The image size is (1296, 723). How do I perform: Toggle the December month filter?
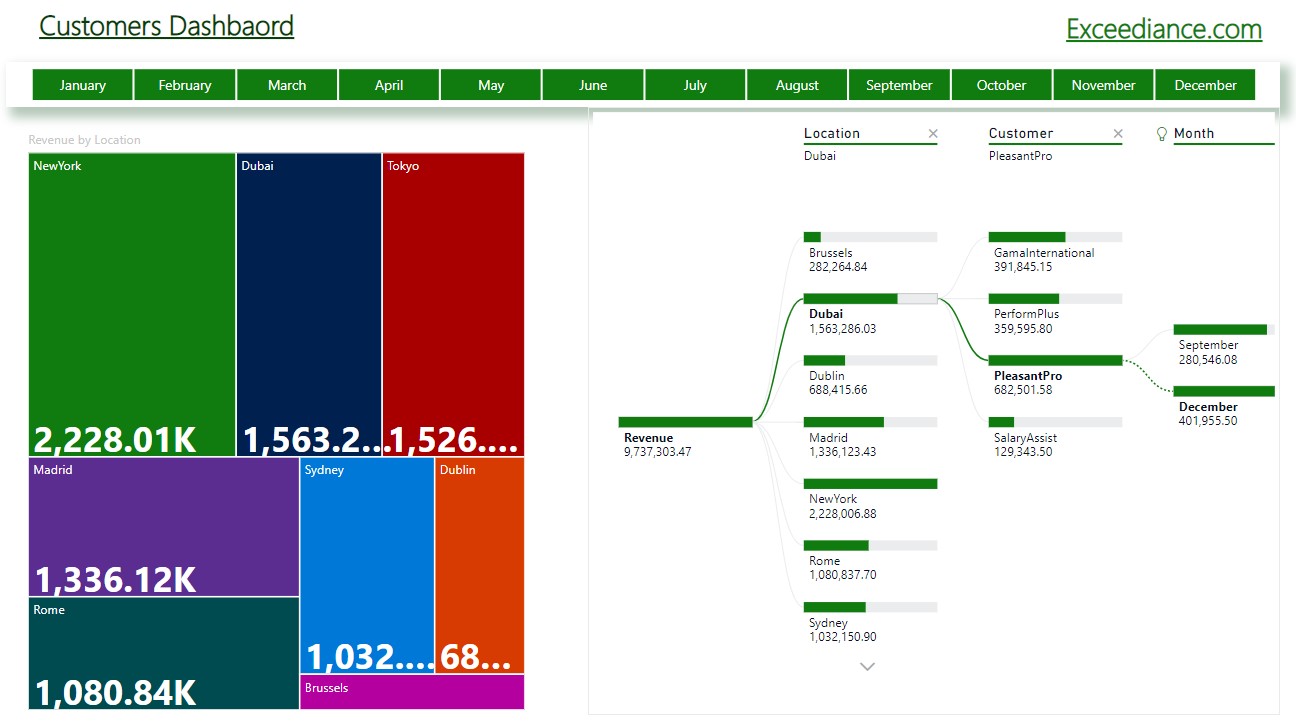point(1205,84)
